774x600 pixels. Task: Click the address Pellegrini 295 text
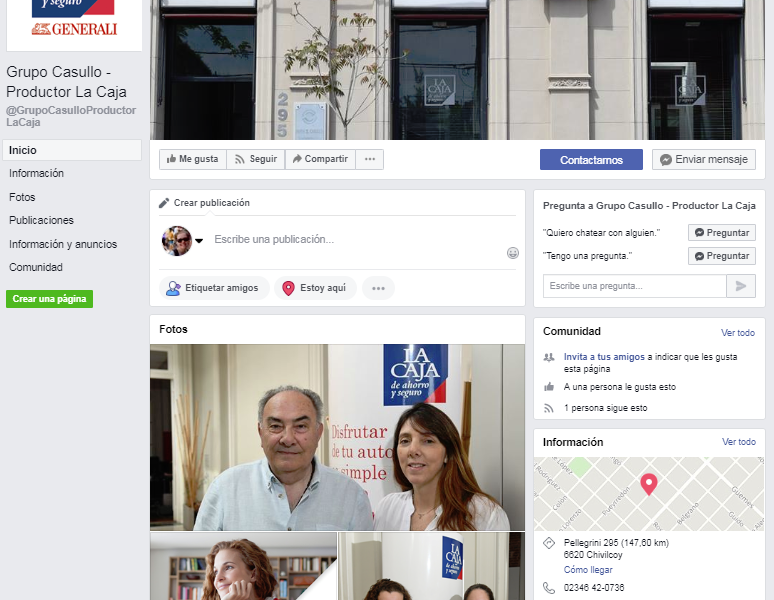pyautogui.click(x=616, y=549)
